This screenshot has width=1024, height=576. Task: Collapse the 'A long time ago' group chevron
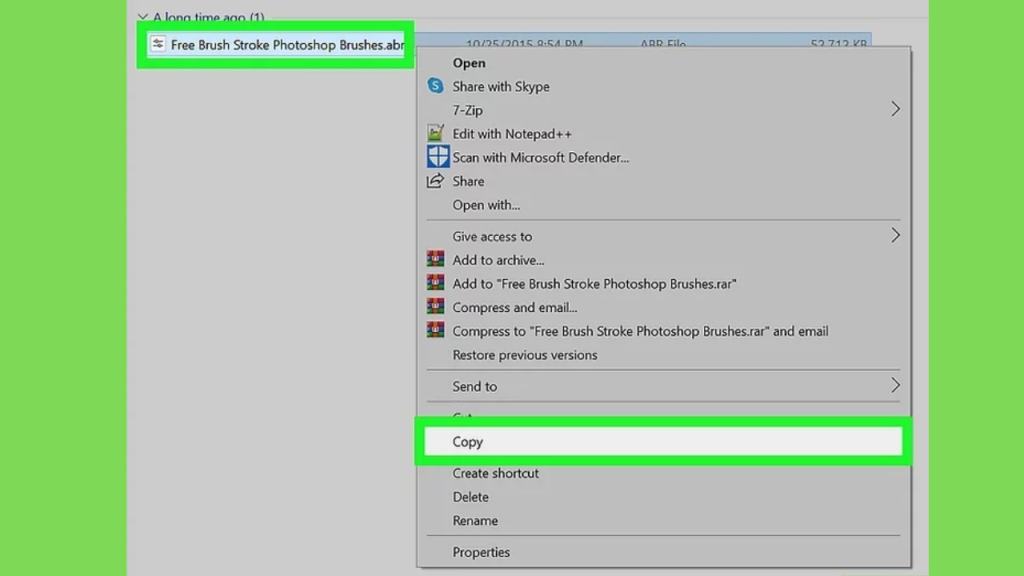(x=143, y=18)
